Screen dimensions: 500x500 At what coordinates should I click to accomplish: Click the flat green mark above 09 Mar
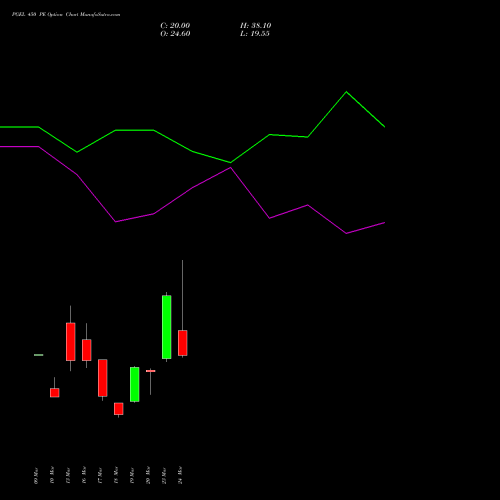(x=39, y=355)
